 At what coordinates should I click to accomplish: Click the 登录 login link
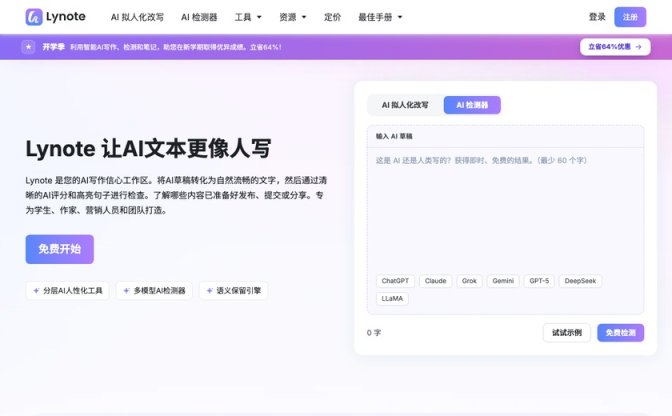point(597,17)
